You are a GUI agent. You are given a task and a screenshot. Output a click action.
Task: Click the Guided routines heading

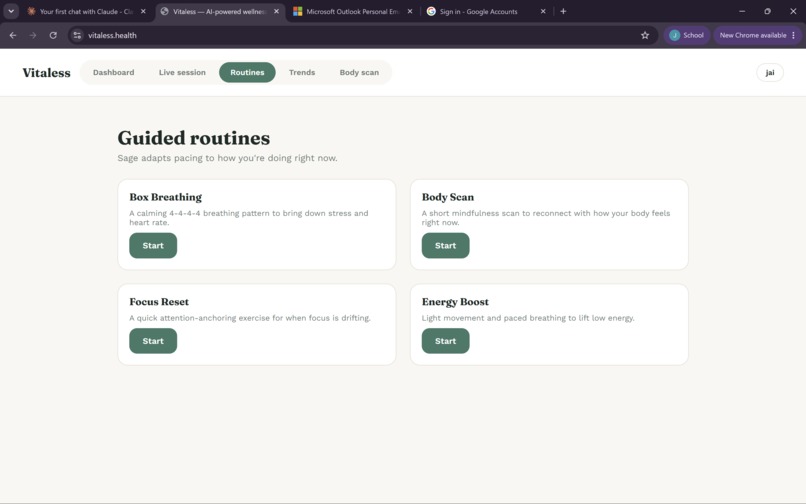click(193, 138)
